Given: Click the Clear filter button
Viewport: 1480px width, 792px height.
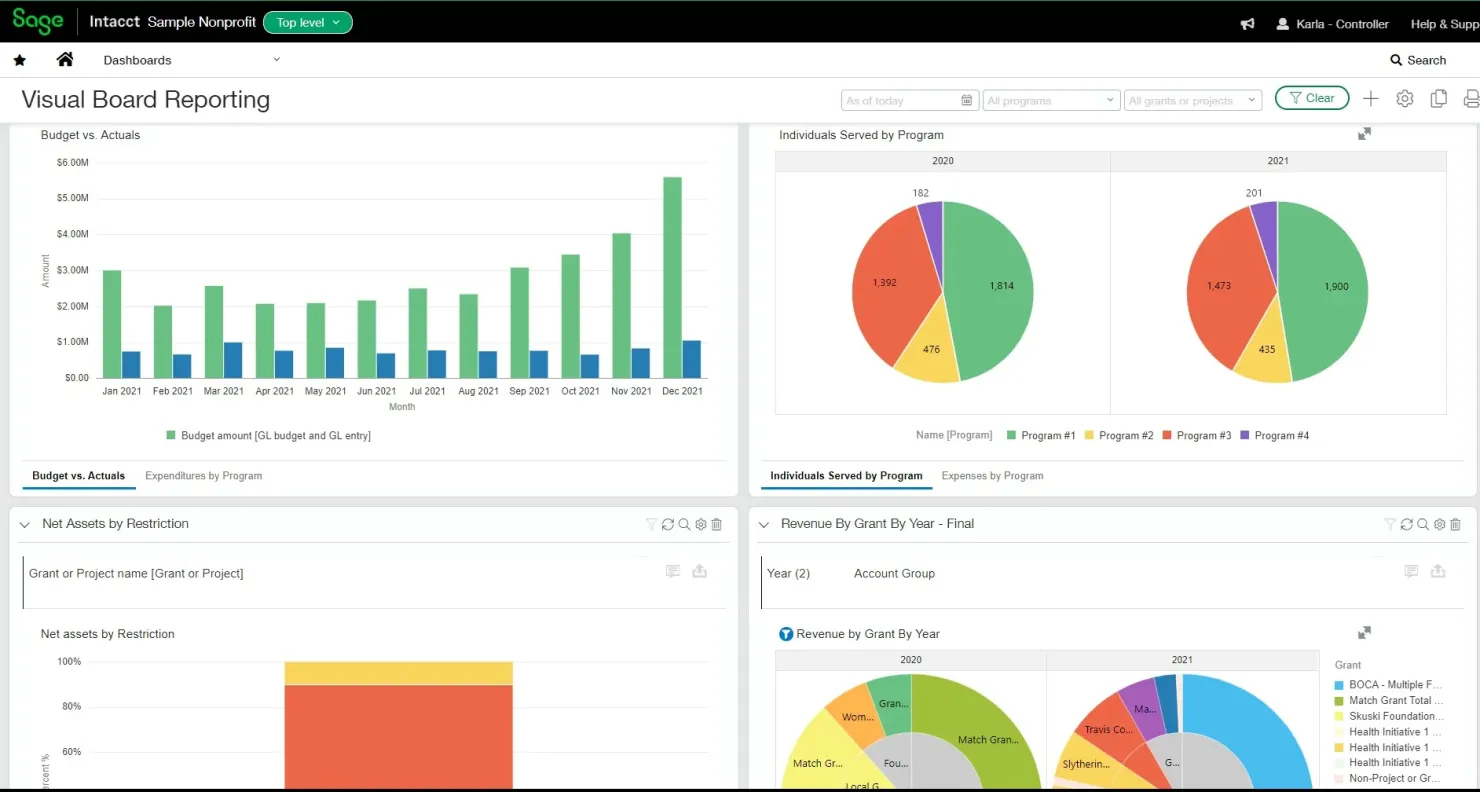Looking at the screenshot, I should [x=1311, y=98].
